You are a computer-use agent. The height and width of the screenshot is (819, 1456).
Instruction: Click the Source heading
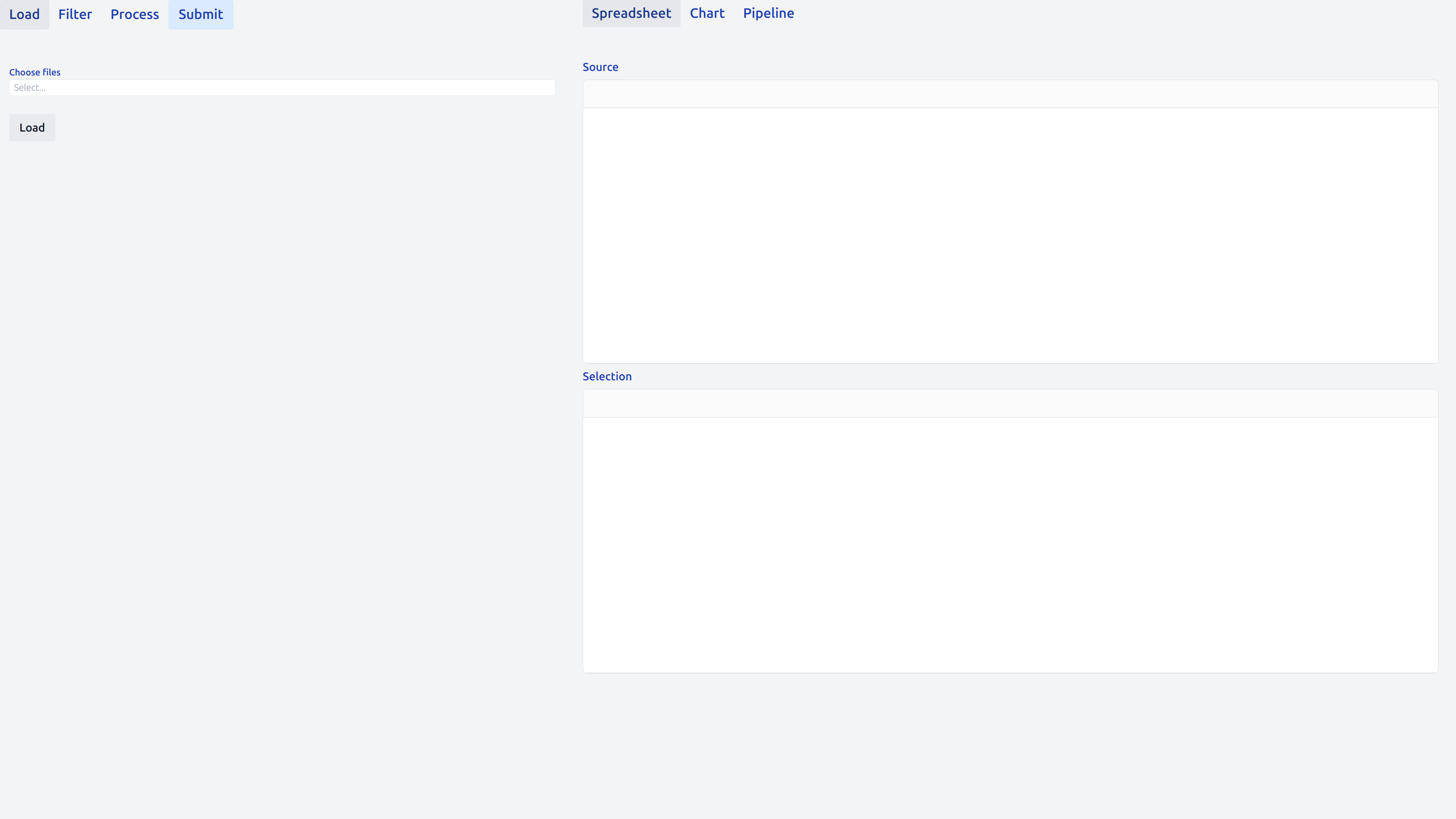coord(600,67)
